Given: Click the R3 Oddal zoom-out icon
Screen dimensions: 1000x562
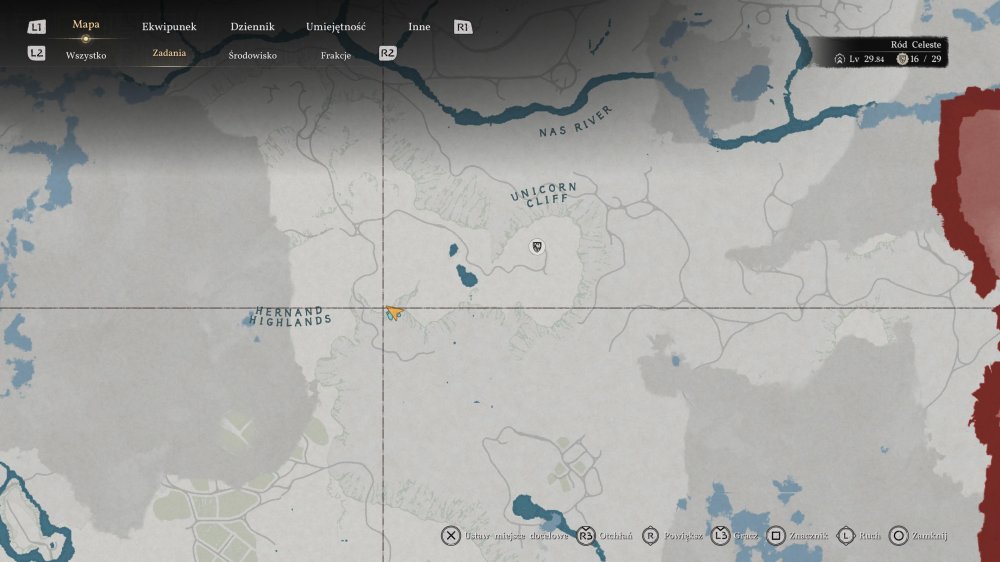Looking at the screenshot, I should point(586,536).
